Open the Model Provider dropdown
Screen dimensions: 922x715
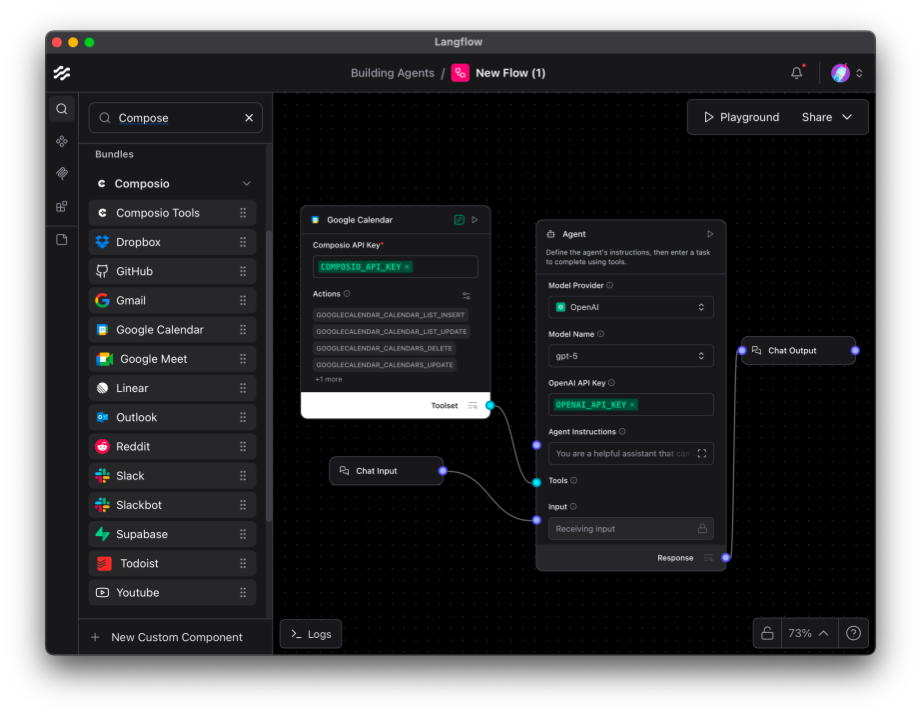point(630,307)
